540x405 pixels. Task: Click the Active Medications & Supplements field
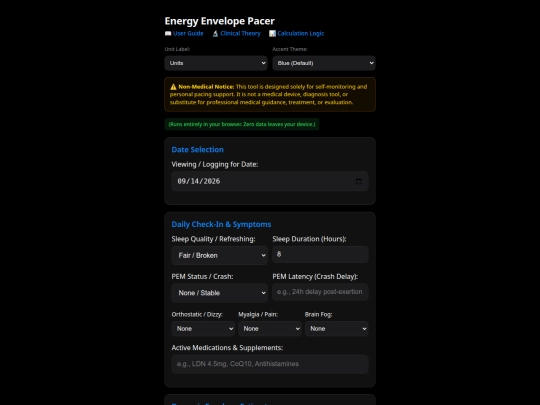tap(270, 364)
